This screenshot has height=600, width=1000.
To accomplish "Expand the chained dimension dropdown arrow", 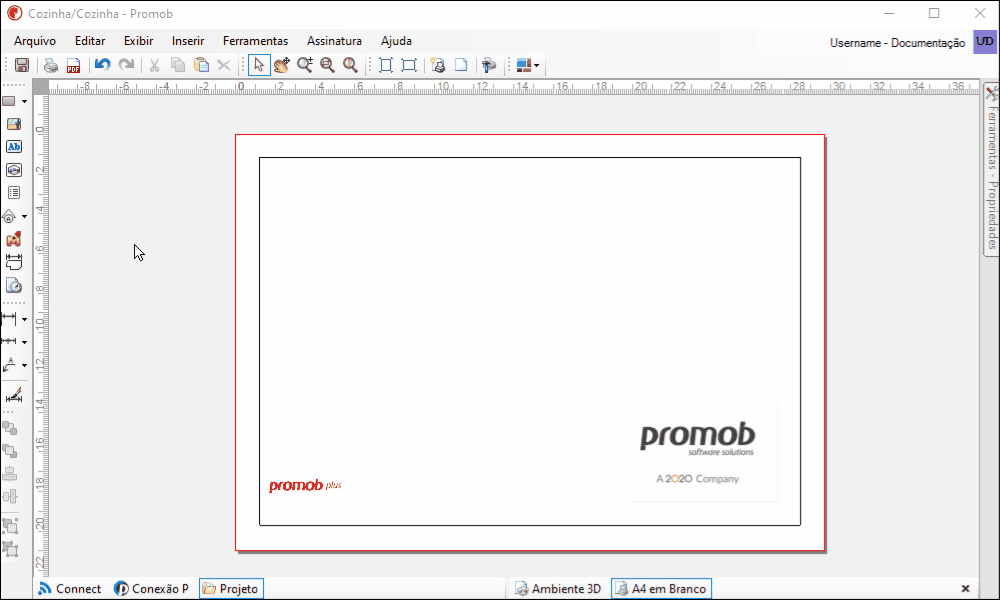I will 24,342.
